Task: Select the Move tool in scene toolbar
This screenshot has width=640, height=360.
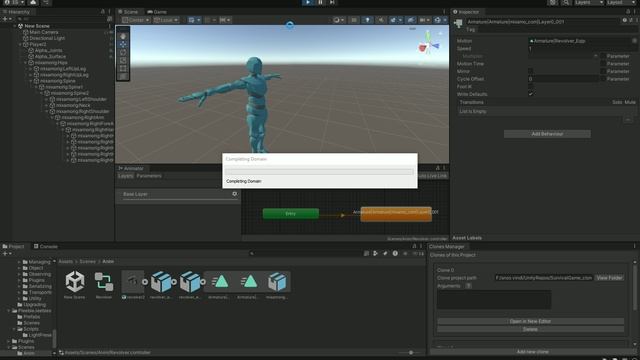Action: [x=123, y=44]
